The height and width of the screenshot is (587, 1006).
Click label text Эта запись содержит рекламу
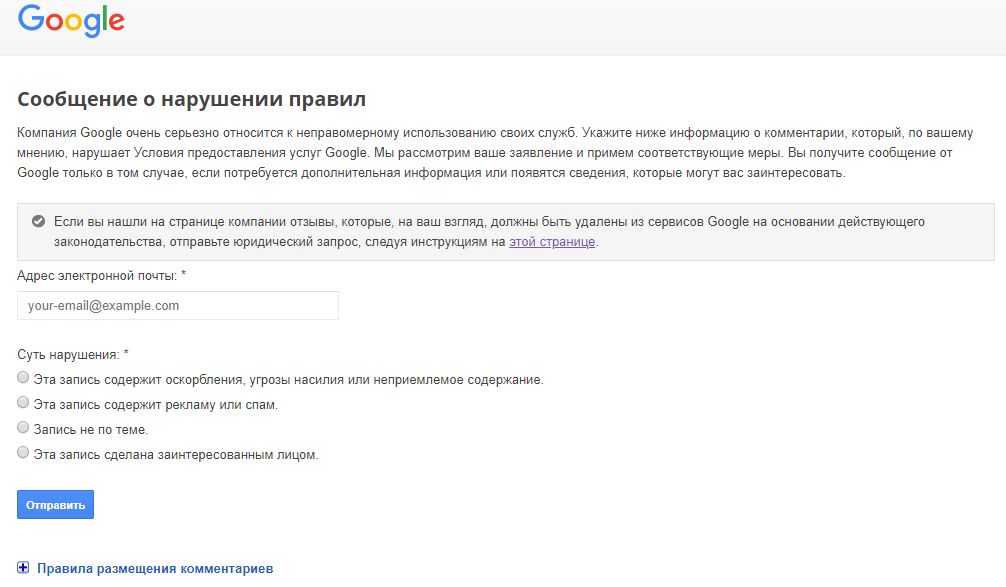click(x=155, y=405)
